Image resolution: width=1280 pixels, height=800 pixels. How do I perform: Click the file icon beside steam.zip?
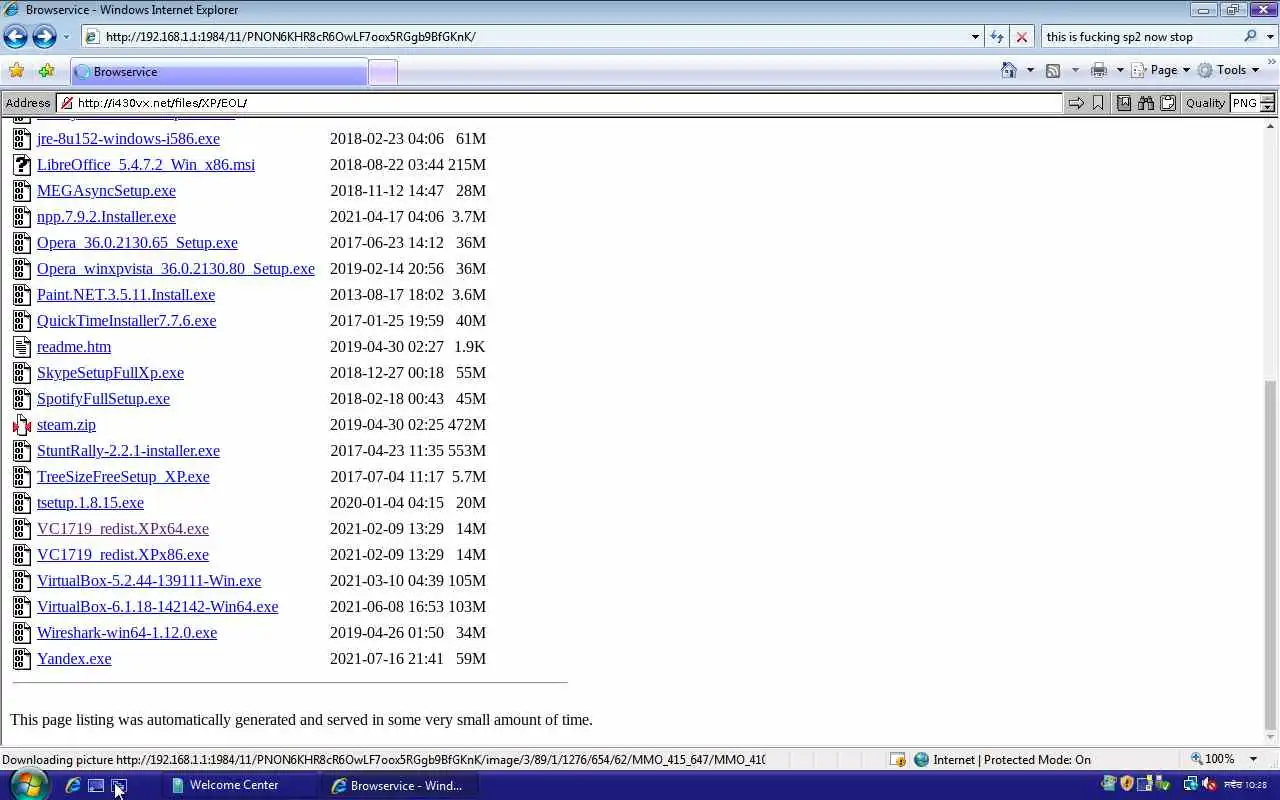click(22, 425)
